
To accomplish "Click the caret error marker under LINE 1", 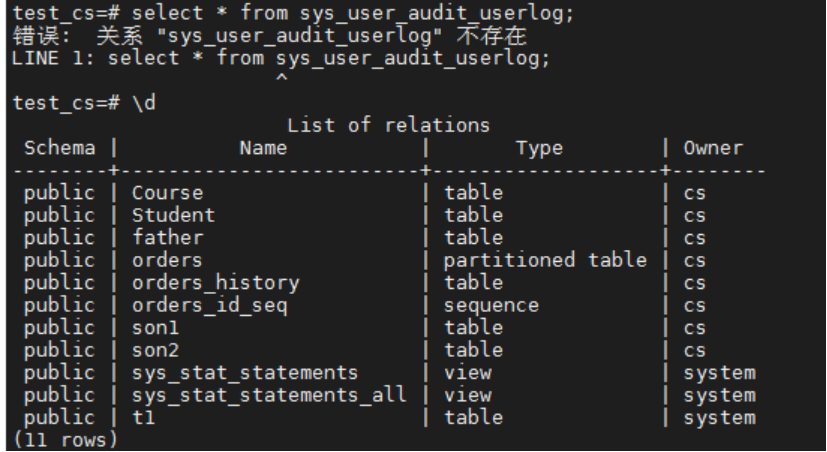I will [281, 78].
